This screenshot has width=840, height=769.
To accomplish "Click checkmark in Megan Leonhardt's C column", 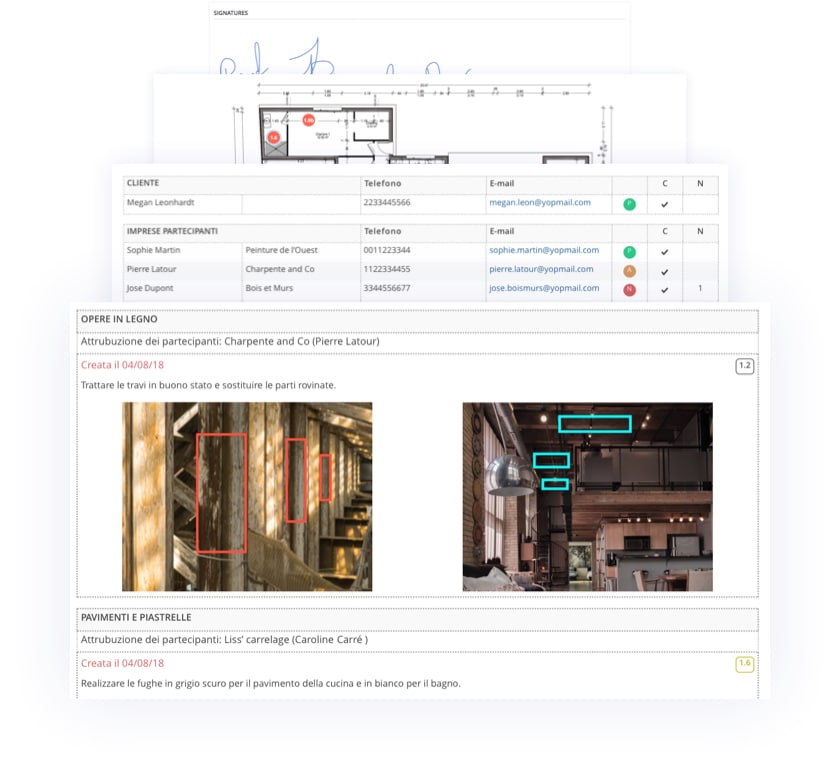I will pos(664,204).
